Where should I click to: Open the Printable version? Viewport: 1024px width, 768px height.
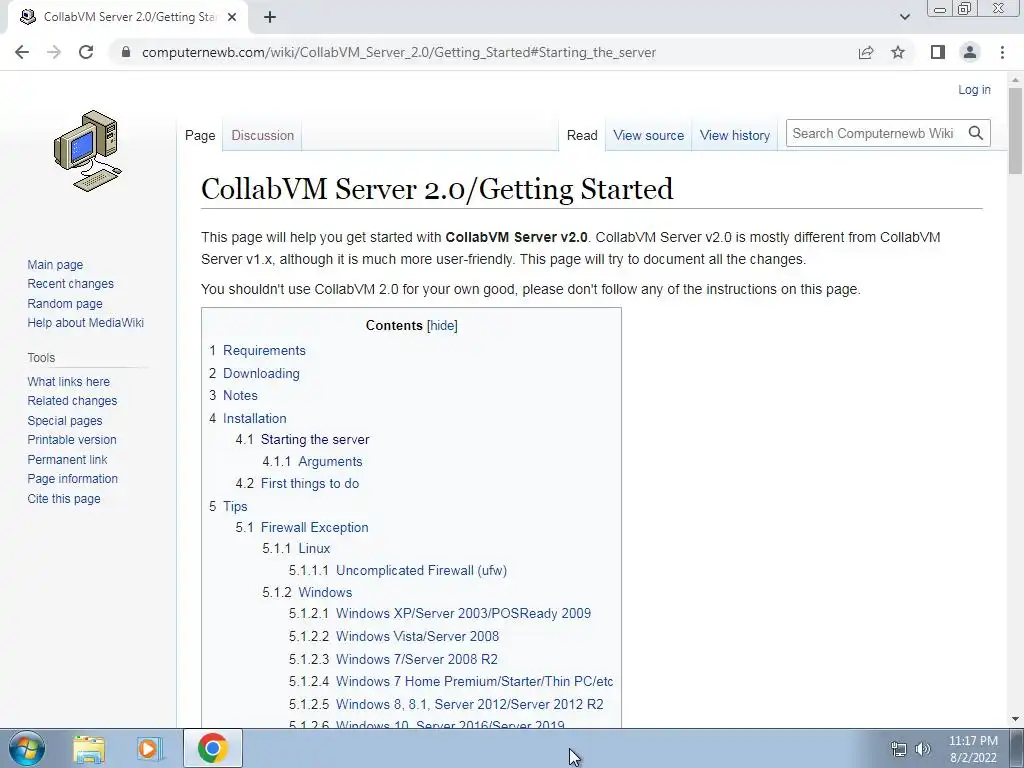coord(72,440)
